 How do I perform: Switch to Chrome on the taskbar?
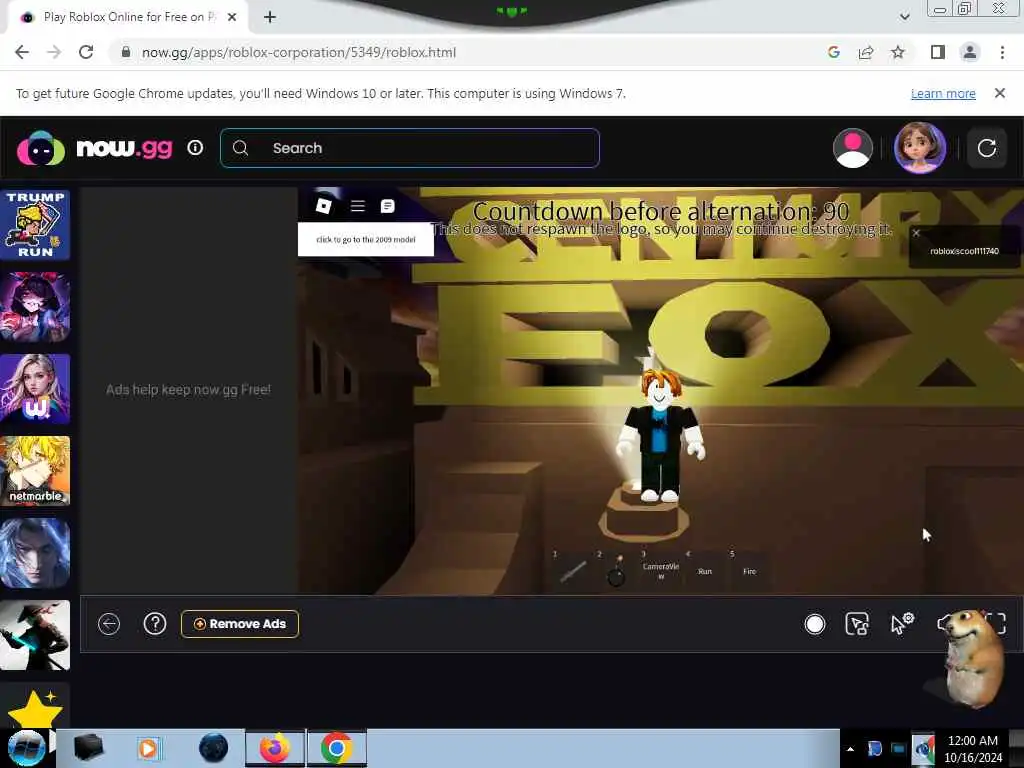click(336, 748)
